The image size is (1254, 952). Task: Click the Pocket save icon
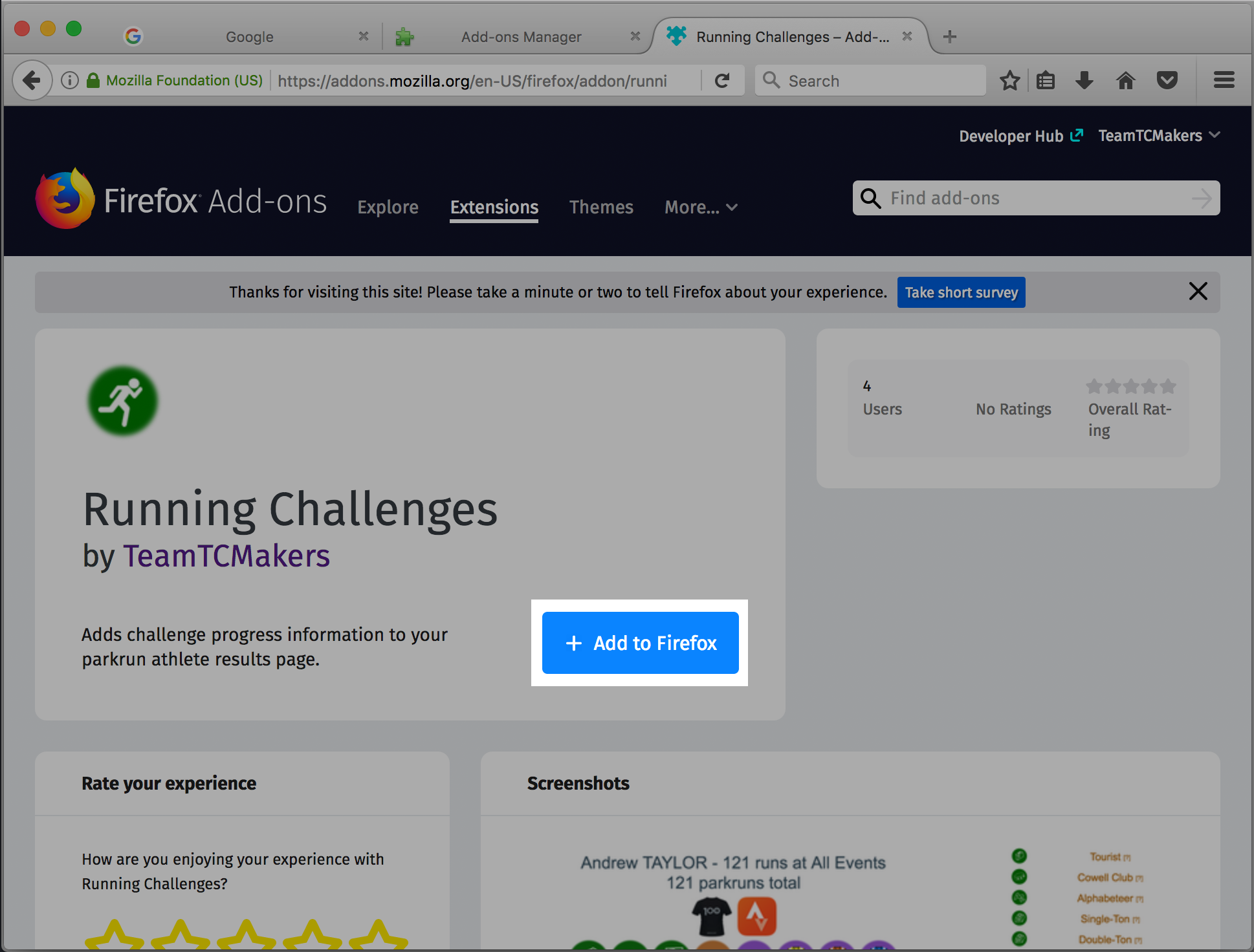pyautogui.click(x=1167, y=81)
